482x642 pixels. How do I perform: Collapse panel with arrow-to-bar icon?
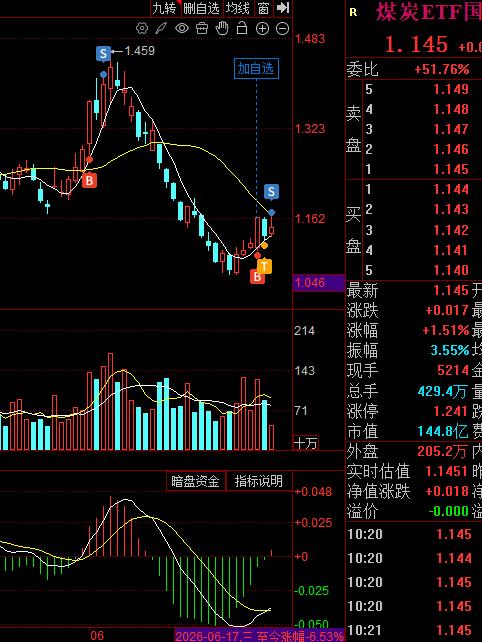283,7
